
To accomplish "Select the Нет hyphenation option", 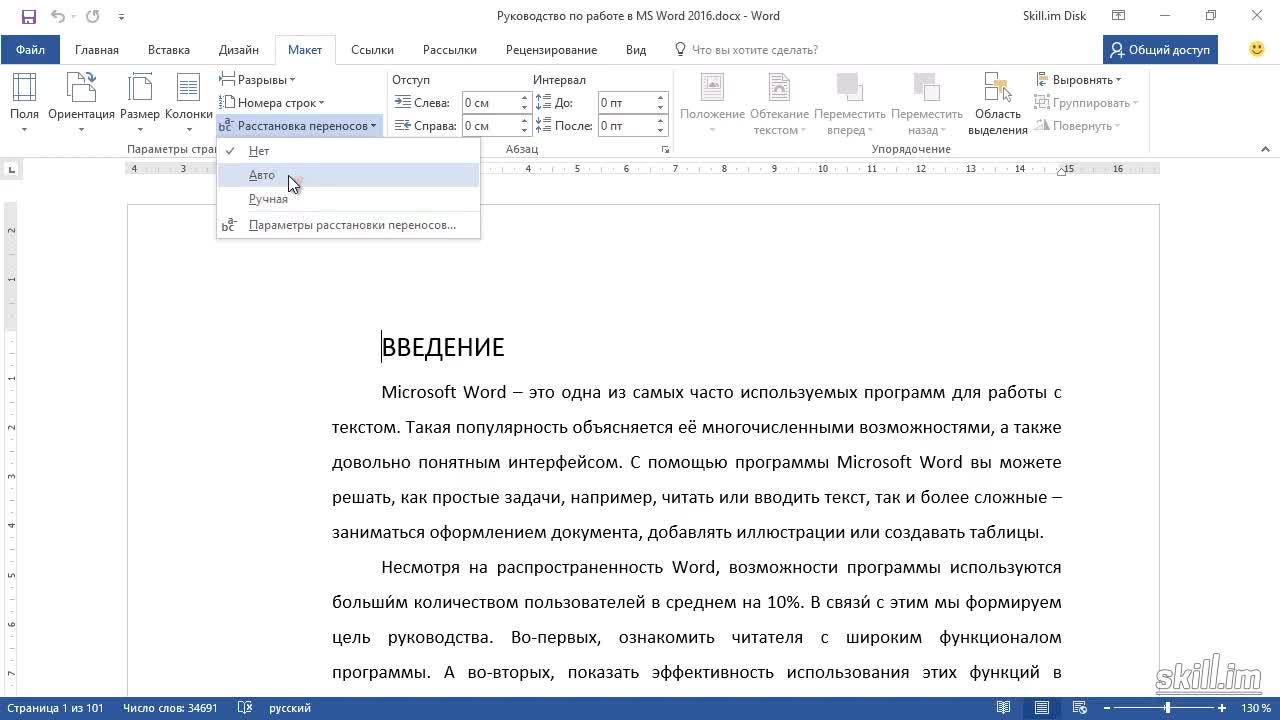I will click(348, 150).
